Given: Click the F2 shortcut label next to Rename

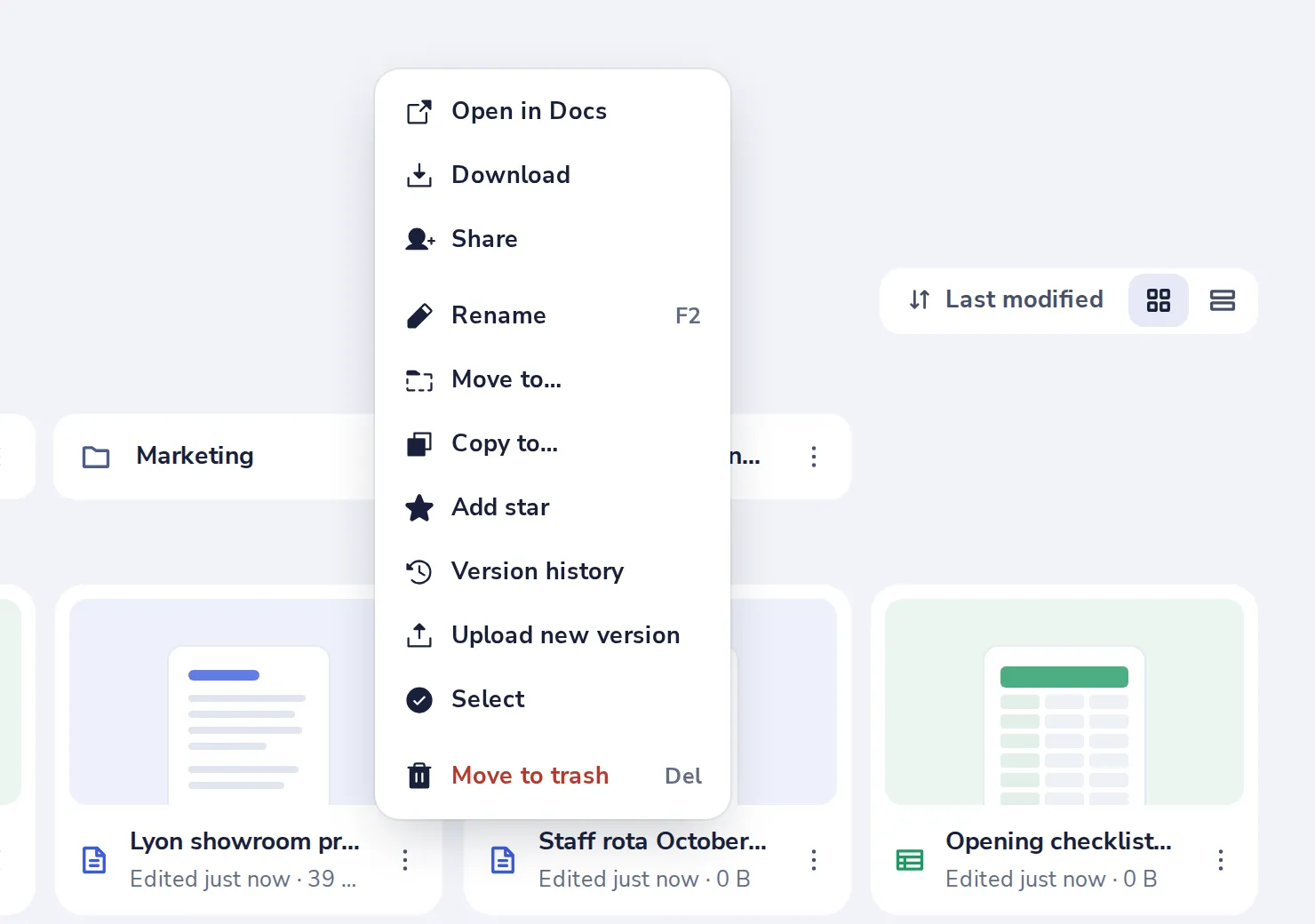Looking at the screenshot, I should [688, 316].
